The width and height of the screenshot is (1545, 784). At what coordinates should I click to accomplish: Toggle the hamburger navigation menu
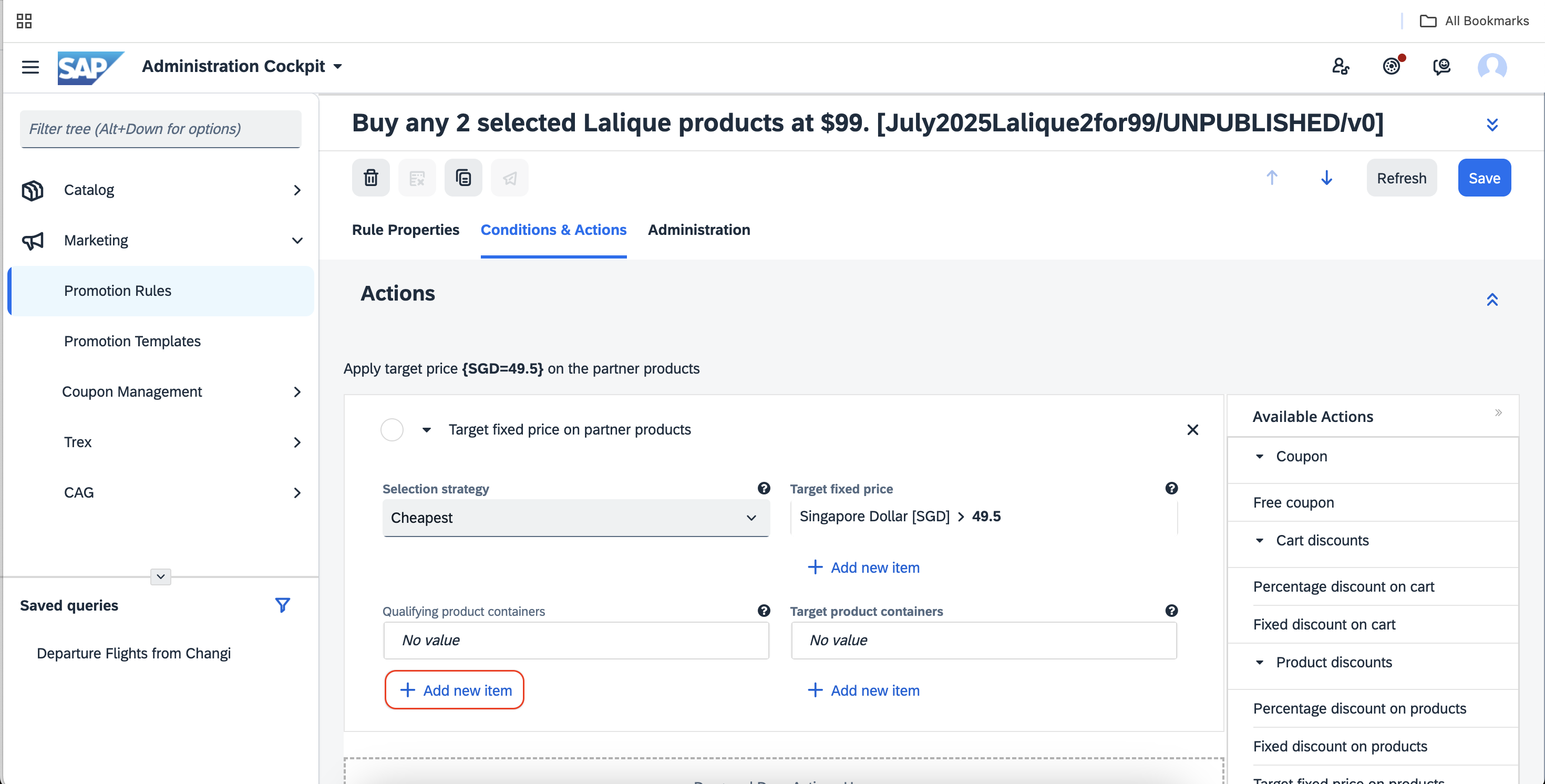(30, 67)
